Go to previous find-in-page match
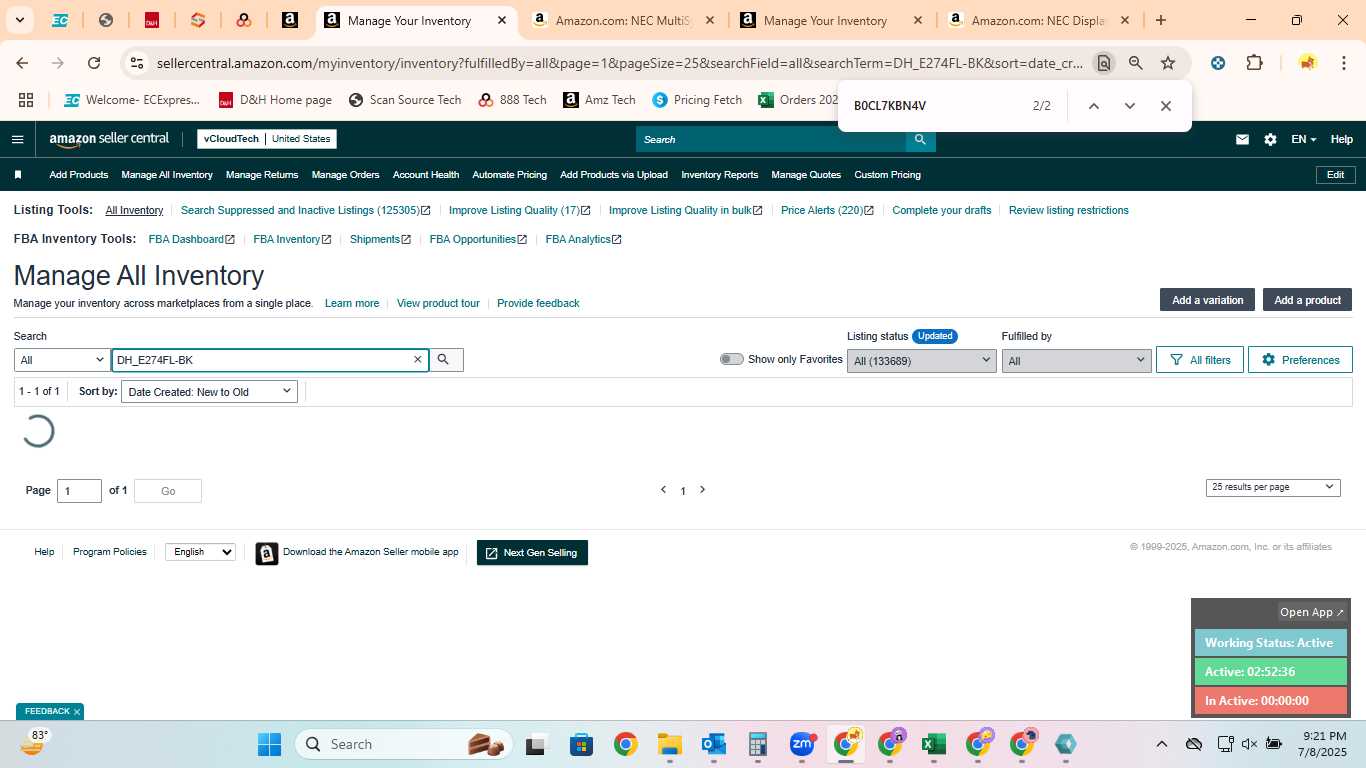1366x768 pixels. pos(1094,106)
